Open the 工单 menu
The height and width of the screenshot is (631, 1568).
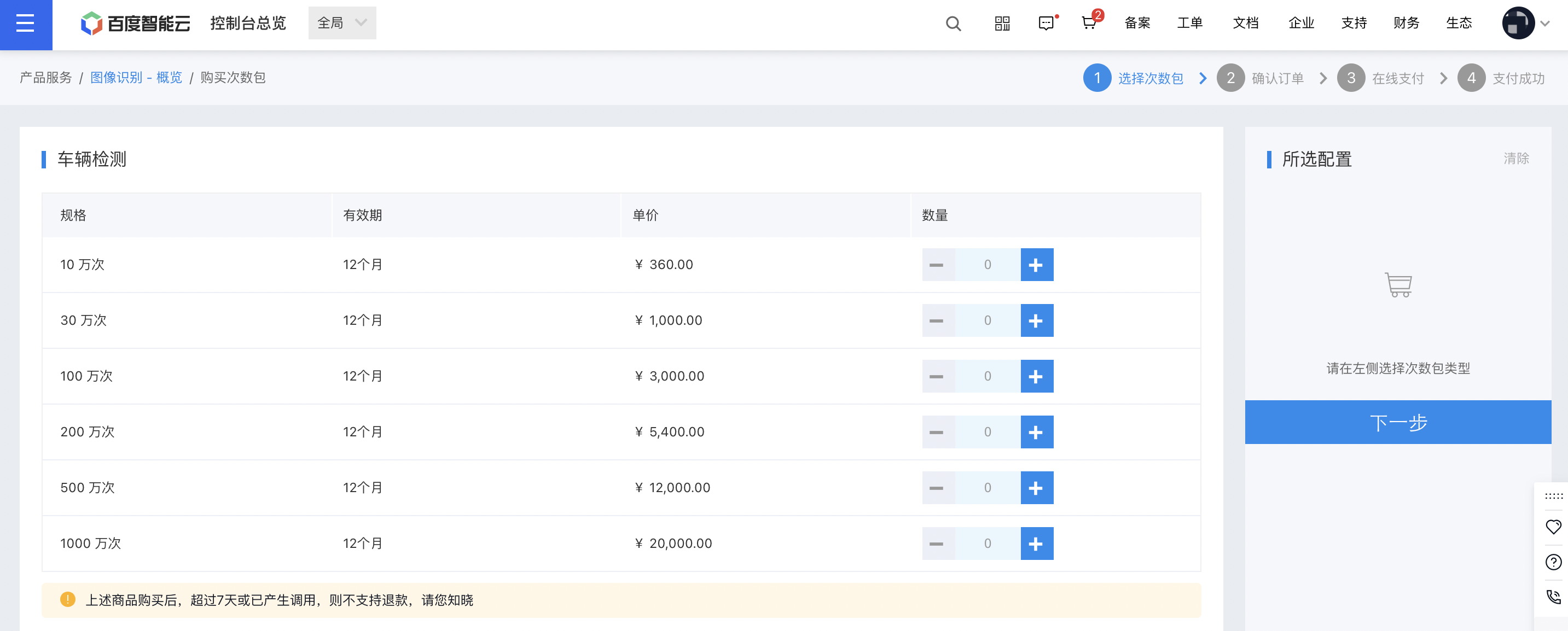(1189, 24)
